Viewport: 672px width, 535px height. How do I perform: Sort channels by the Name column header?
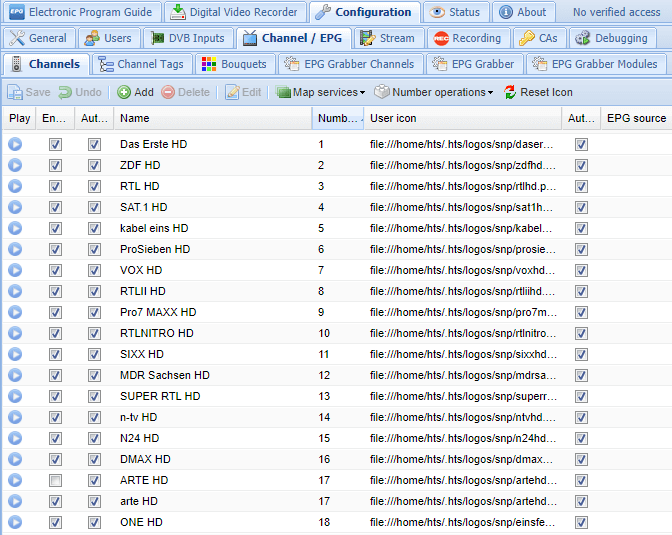[x=210, y=118]
